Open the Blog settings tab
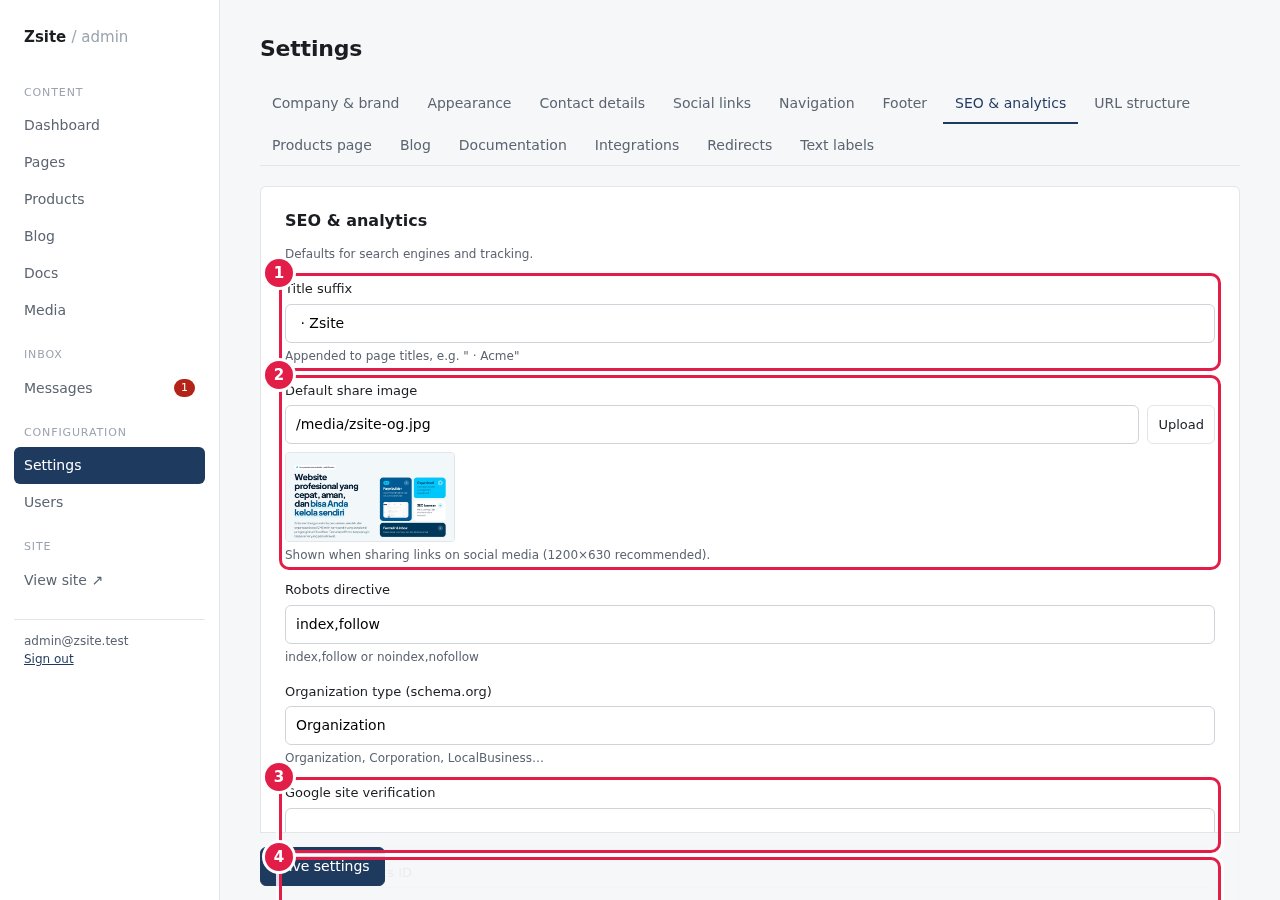1280x900 pixels. point(415,145)
